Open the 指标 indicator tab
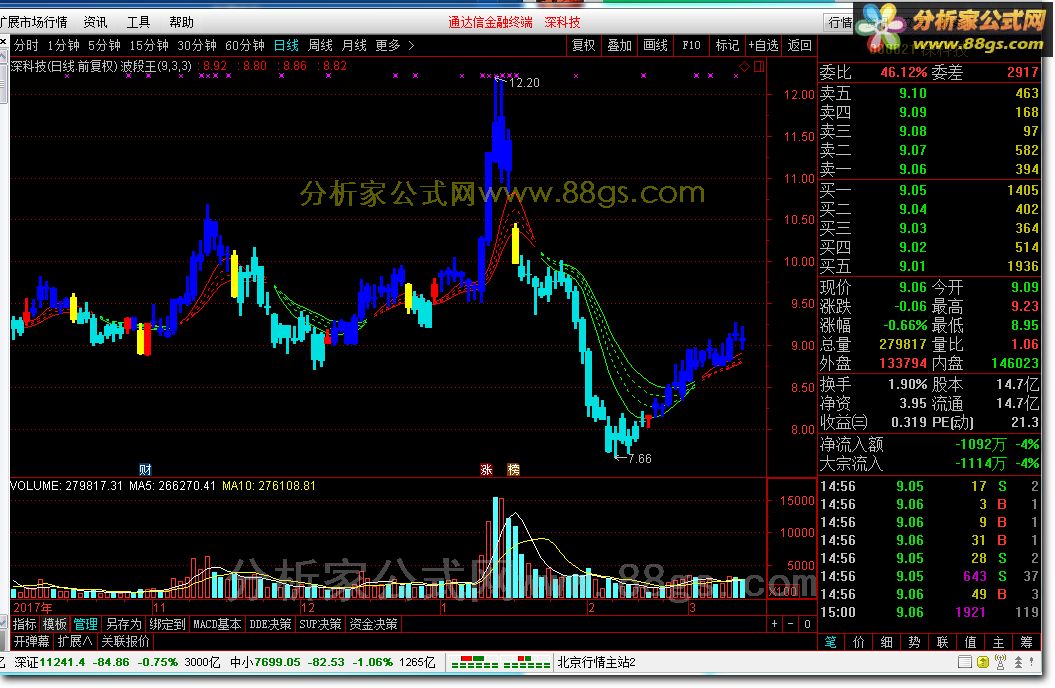The image size is (1055, 688). click(x=24, y=624)
